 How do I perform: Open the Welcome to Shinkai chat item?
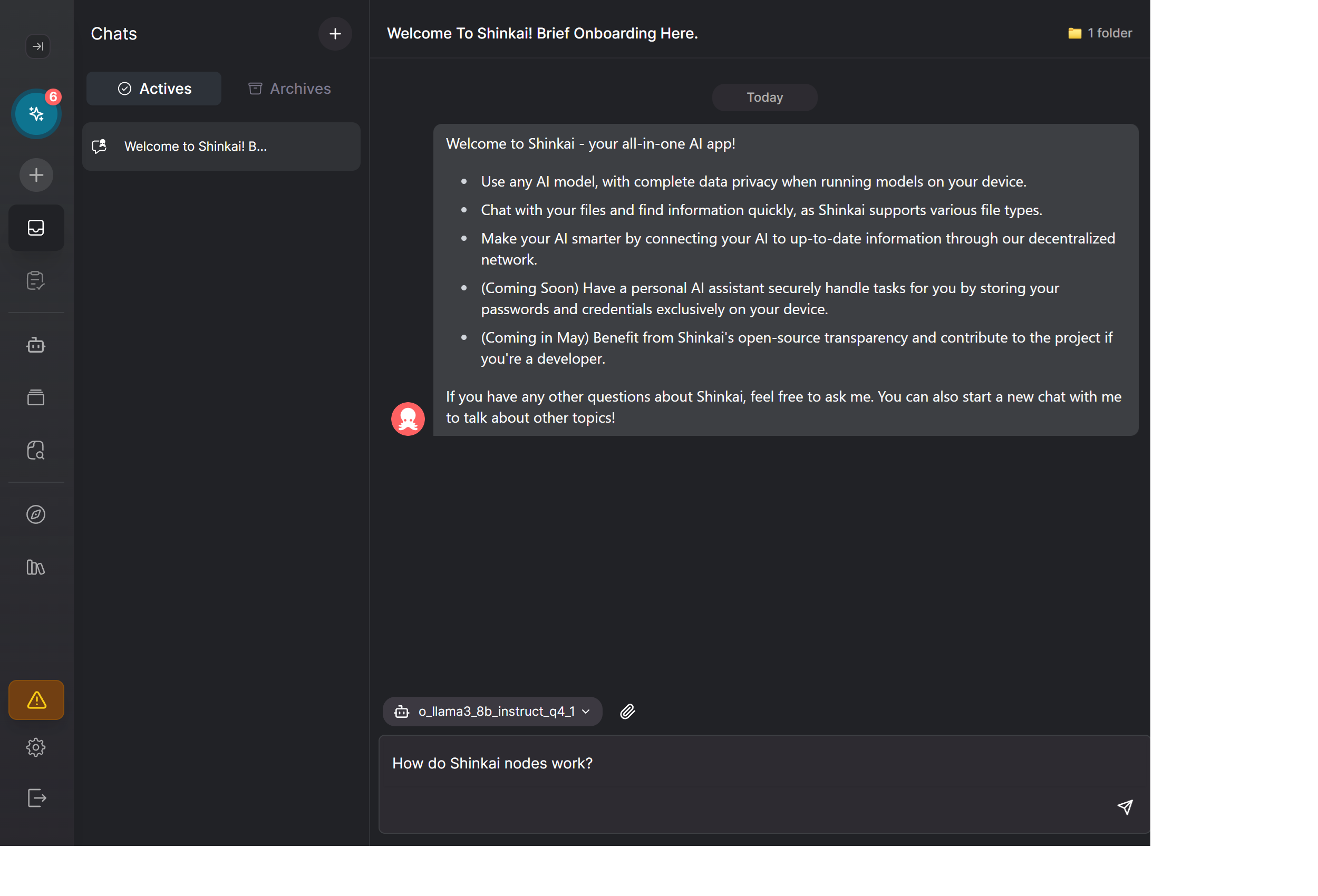(221, 147)
